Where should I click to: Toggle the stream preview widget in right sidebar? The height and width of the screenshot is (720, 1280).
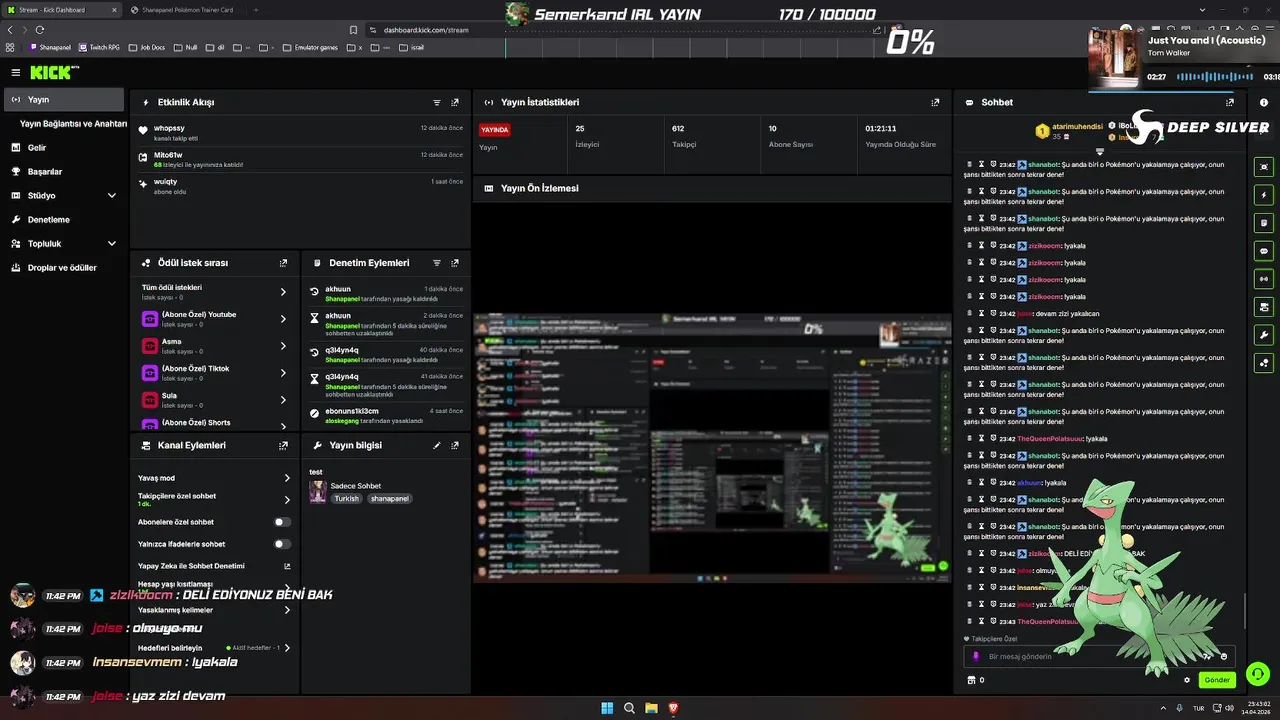coord(1264,167)
